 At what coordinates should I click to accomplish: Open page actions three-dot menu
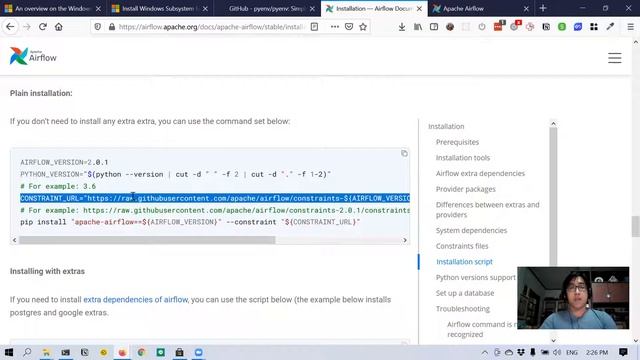[x=335, y=27]
